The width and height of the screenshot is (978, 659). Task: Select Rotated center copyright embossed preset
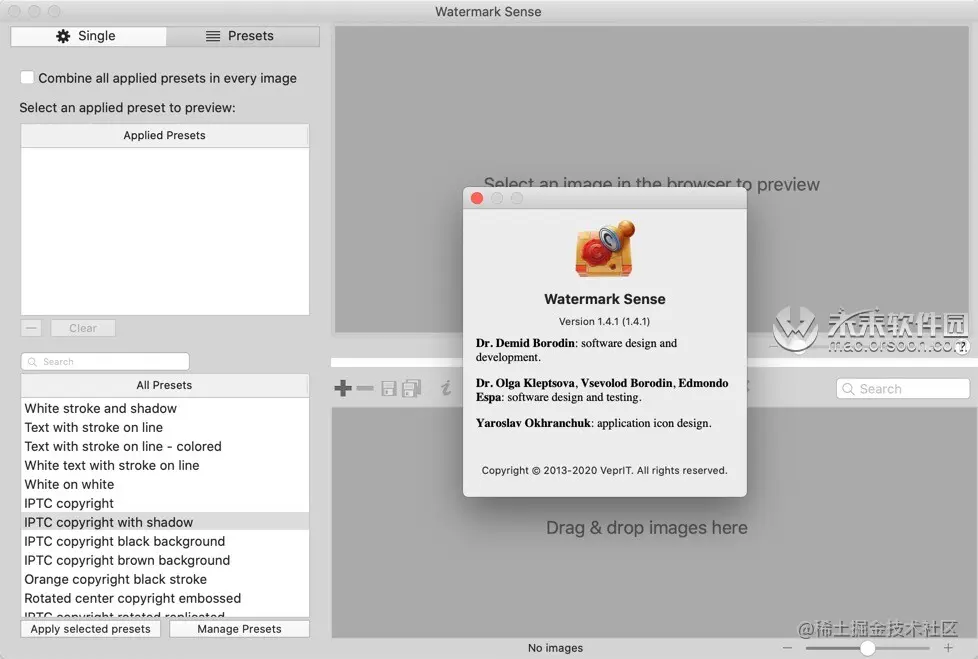pyautogui.click(x=165, y=598)
